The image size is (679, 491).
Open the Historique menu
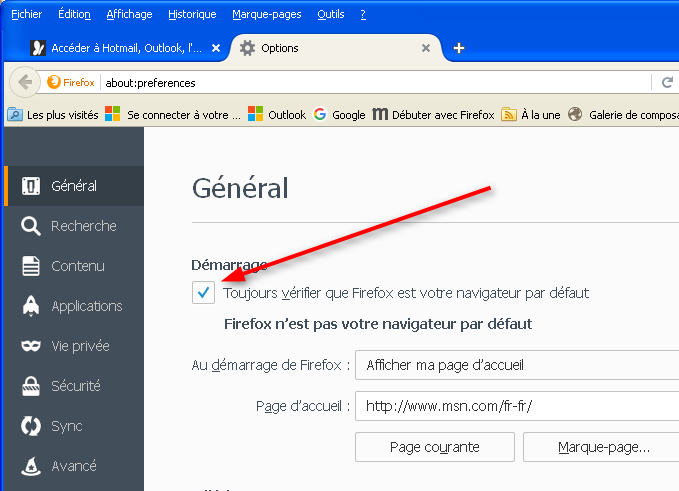tap(192, 14)
